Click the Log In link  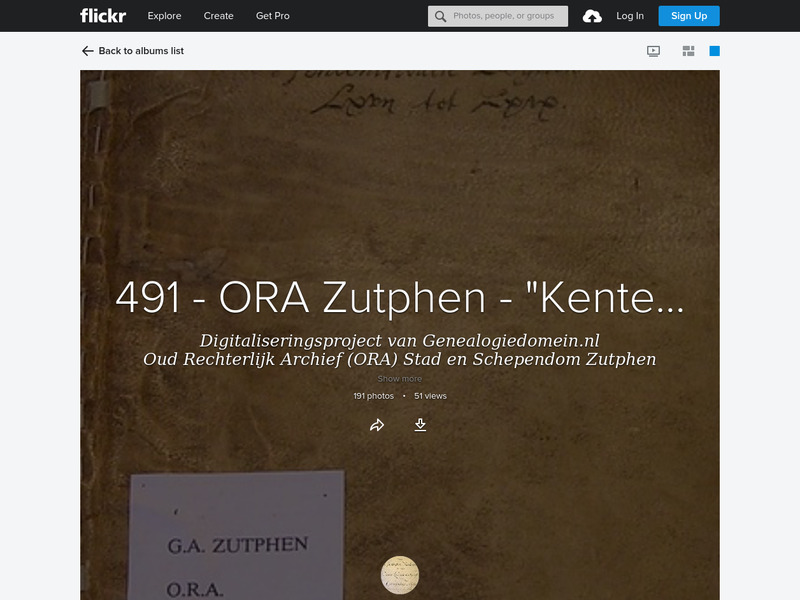pos(632,15)
